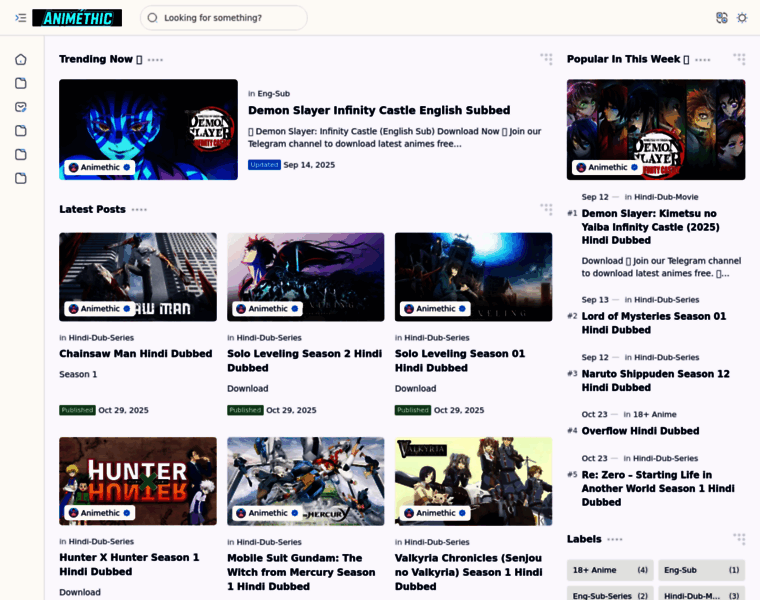Select the 'Eng-Sub (1)' label chip

click(701, 570)
